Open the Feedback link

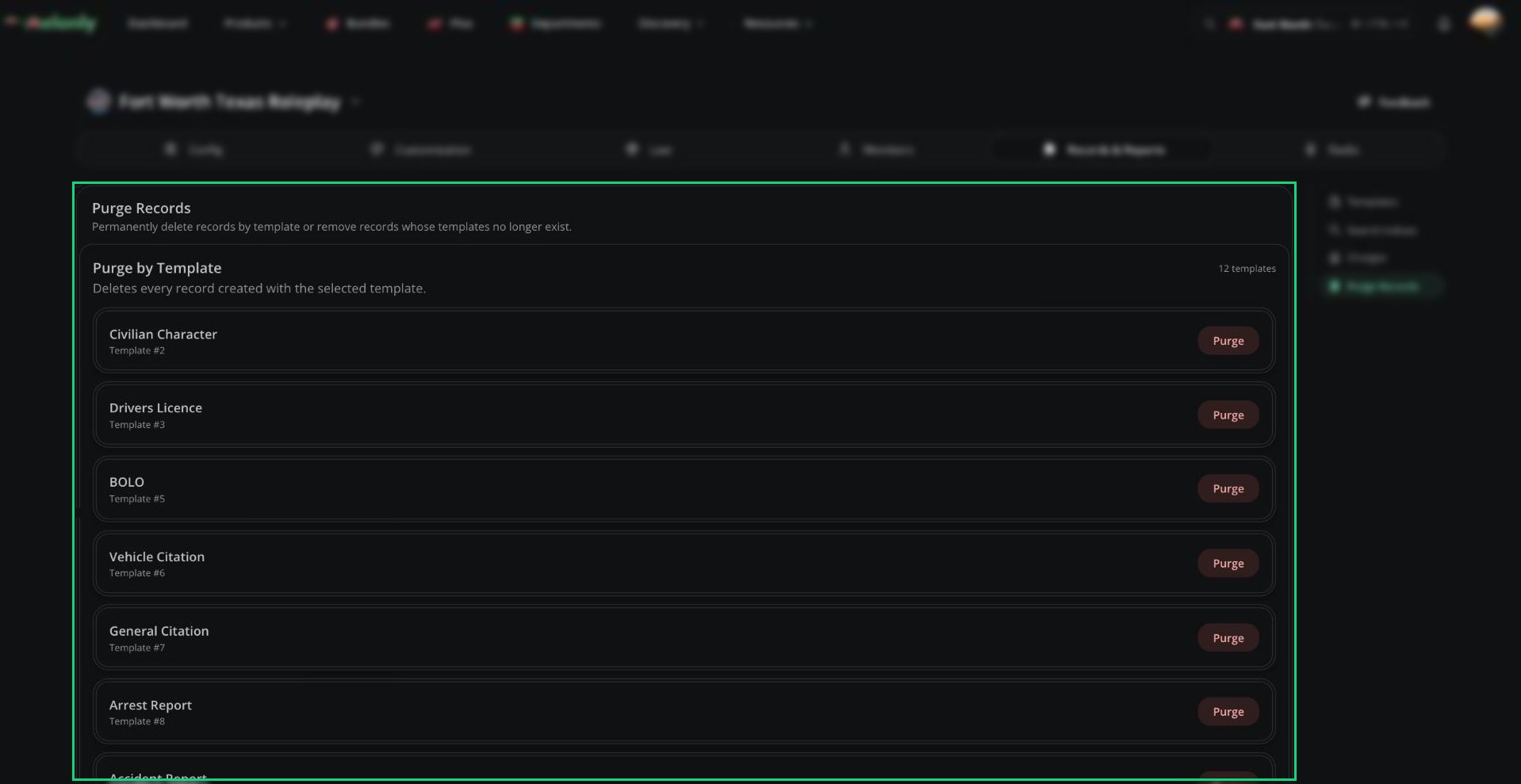click(x=1394, y=102)
